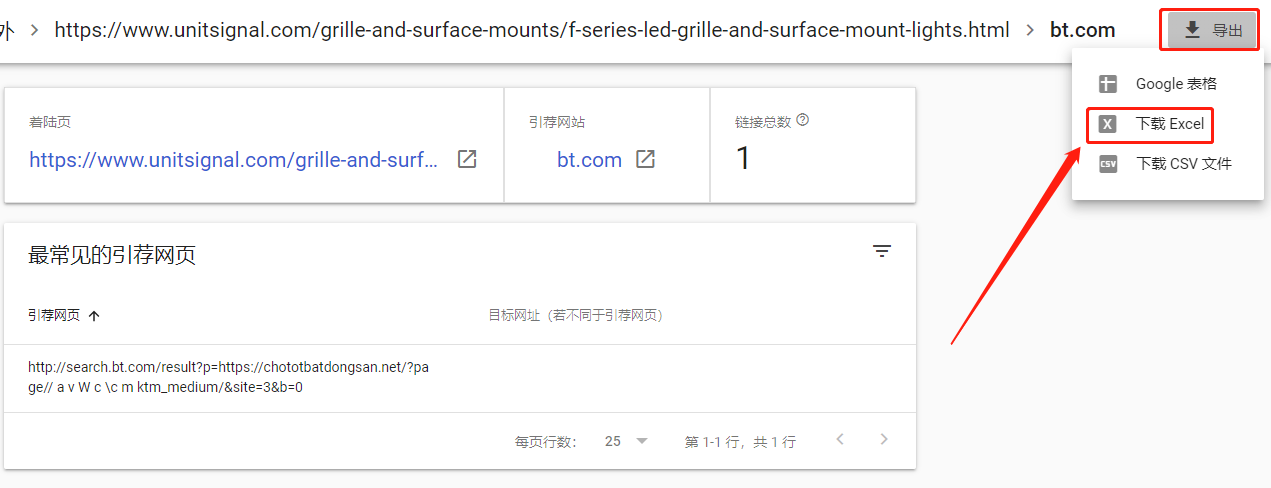
Task: Choose Google 表格 export option
Action: (1167, 84)
